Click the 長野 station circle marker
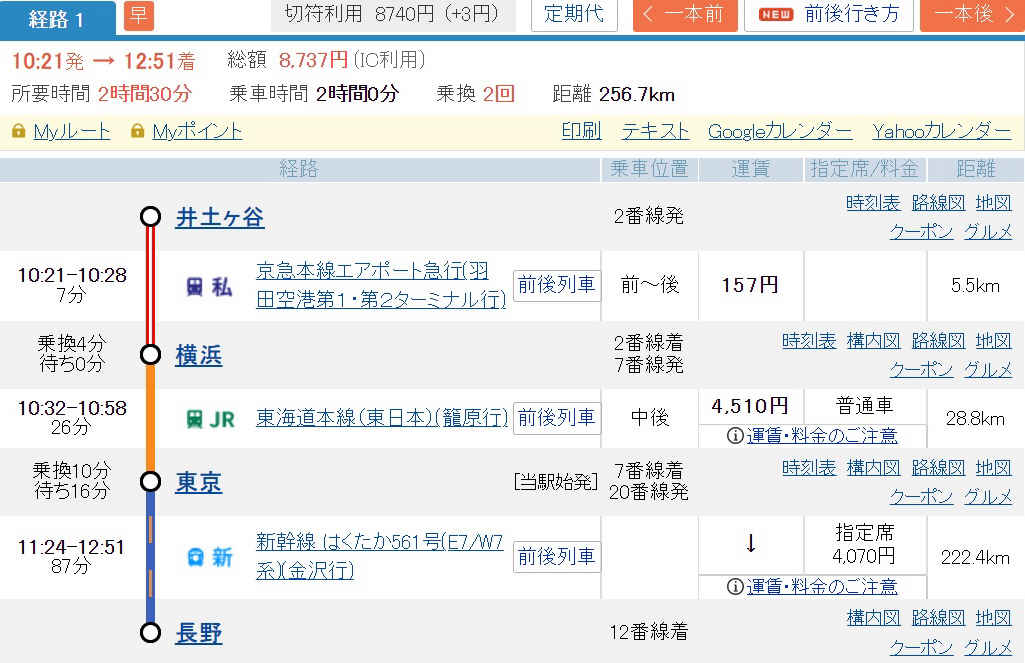Viewport: 1025px width, 663px height. pyautogui.click(x=150, y=632)
